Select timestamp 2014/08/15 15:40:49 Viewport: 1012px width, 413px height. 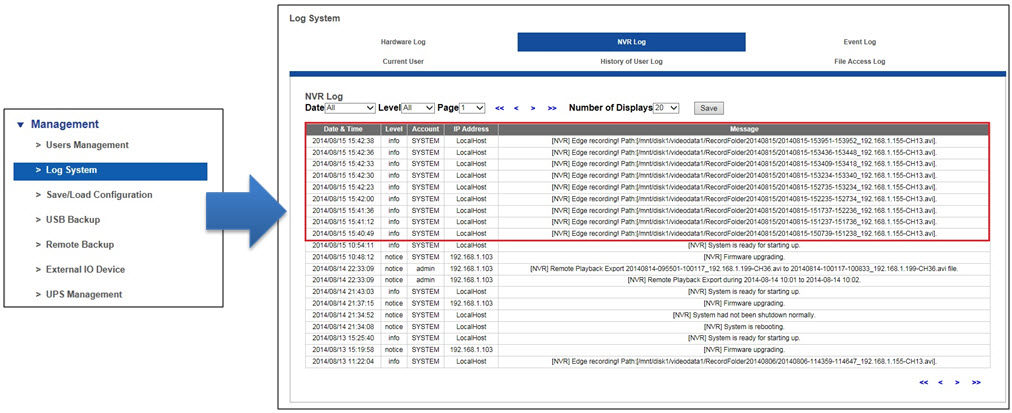[343, 234]
